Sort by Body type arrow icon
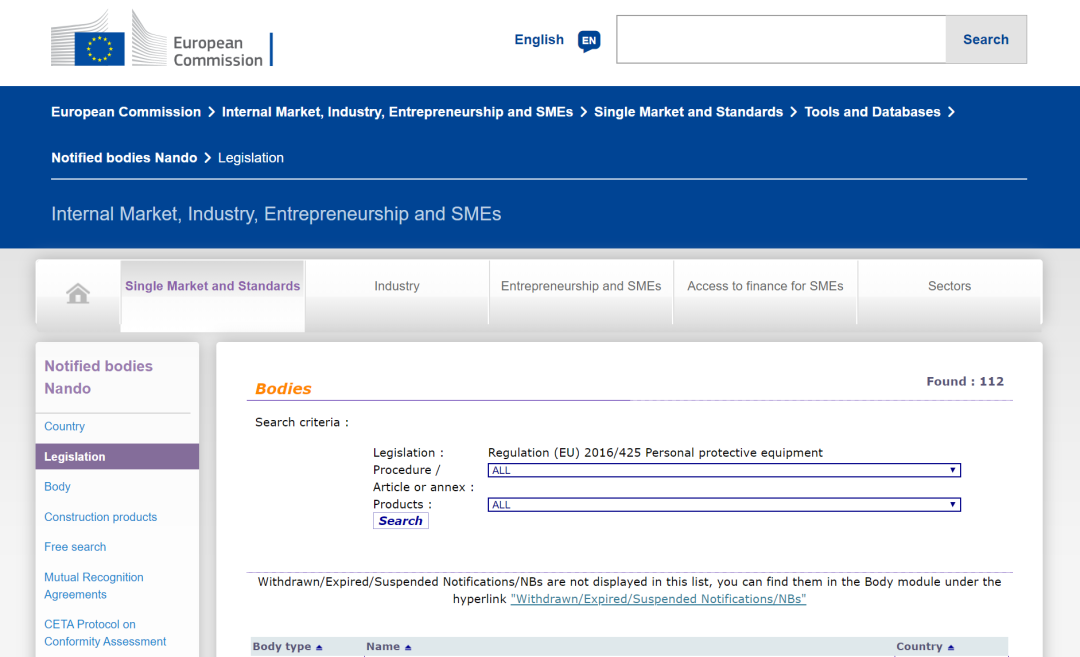The width and height of the screenshot is (1080, 657). tap(319, 647)
